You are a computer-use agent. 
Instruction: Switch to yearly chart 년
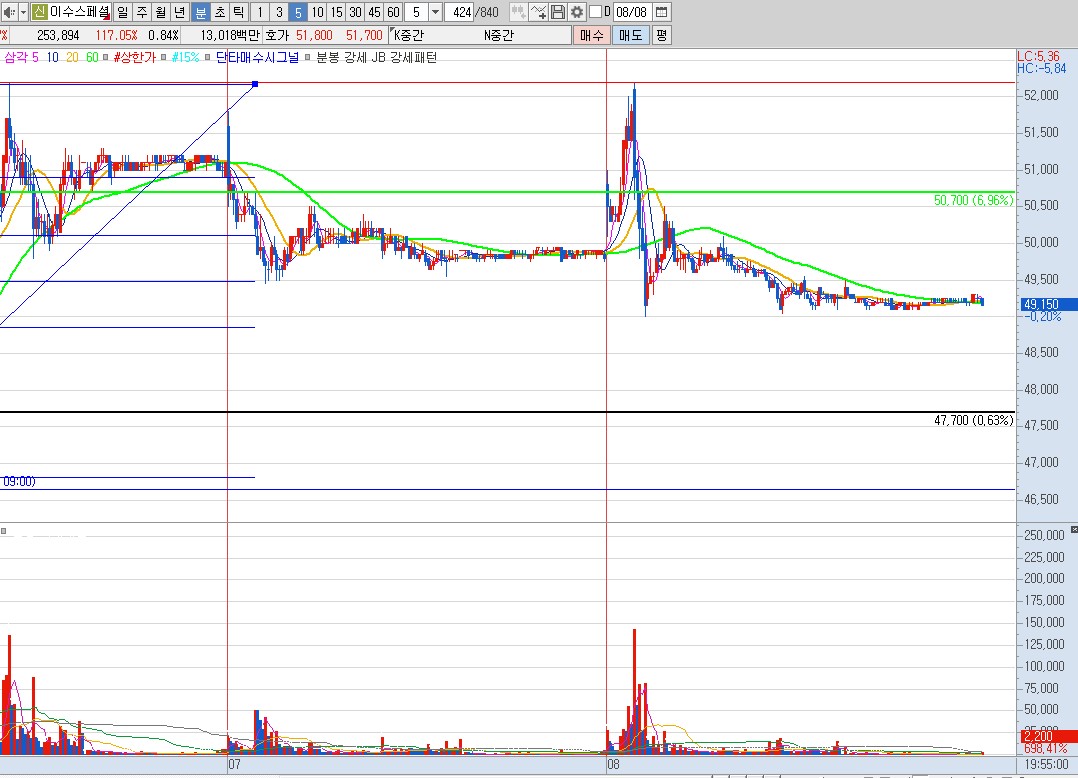179,12
